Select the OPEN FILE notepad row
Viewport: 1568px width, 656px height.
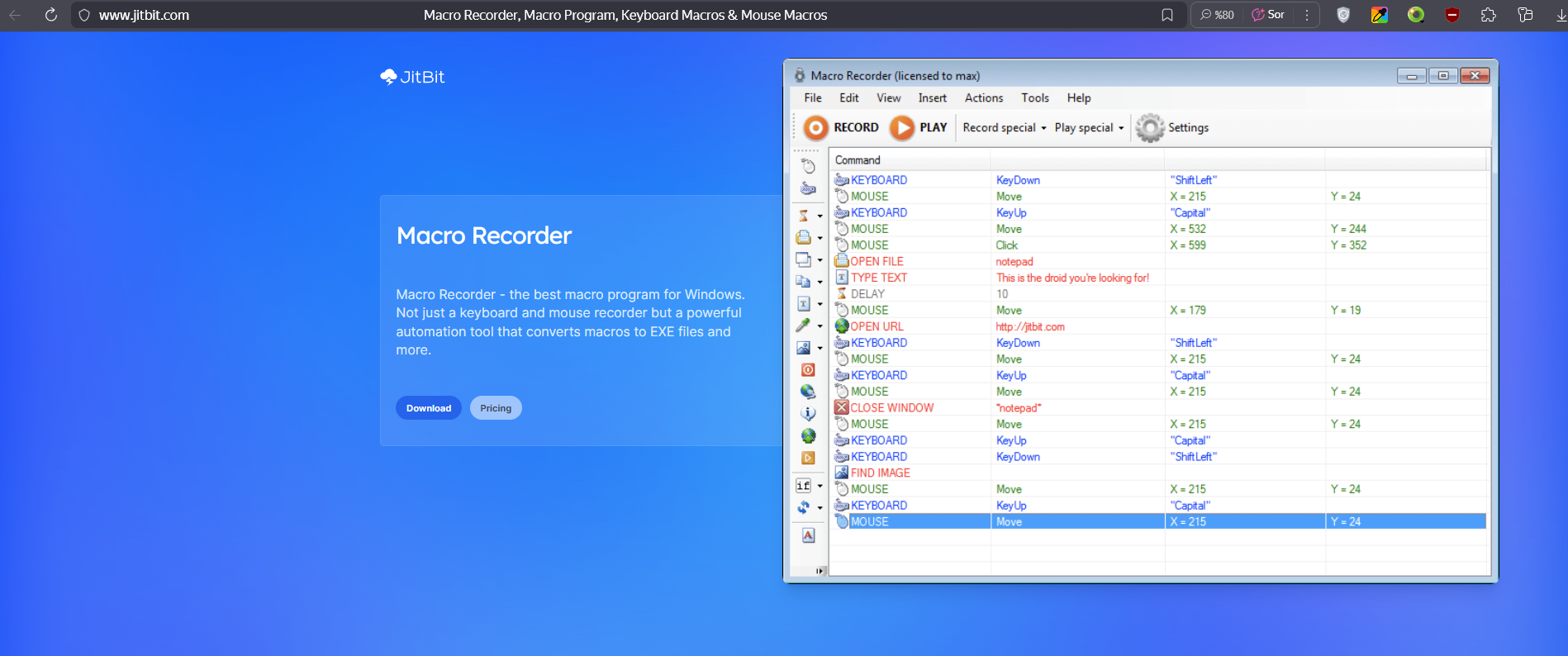(x=1157, y=261)
